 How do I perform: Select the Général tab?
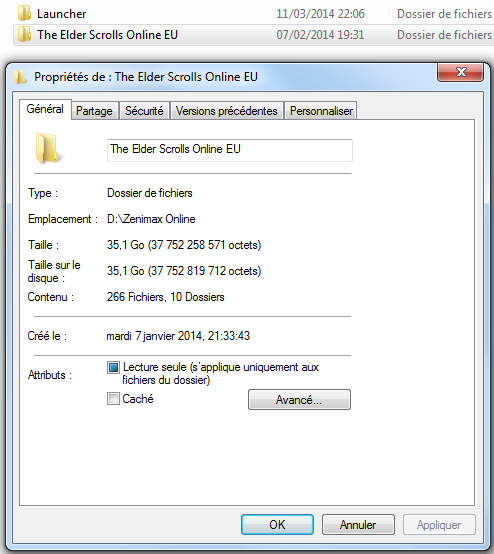(x=45, y=109)
